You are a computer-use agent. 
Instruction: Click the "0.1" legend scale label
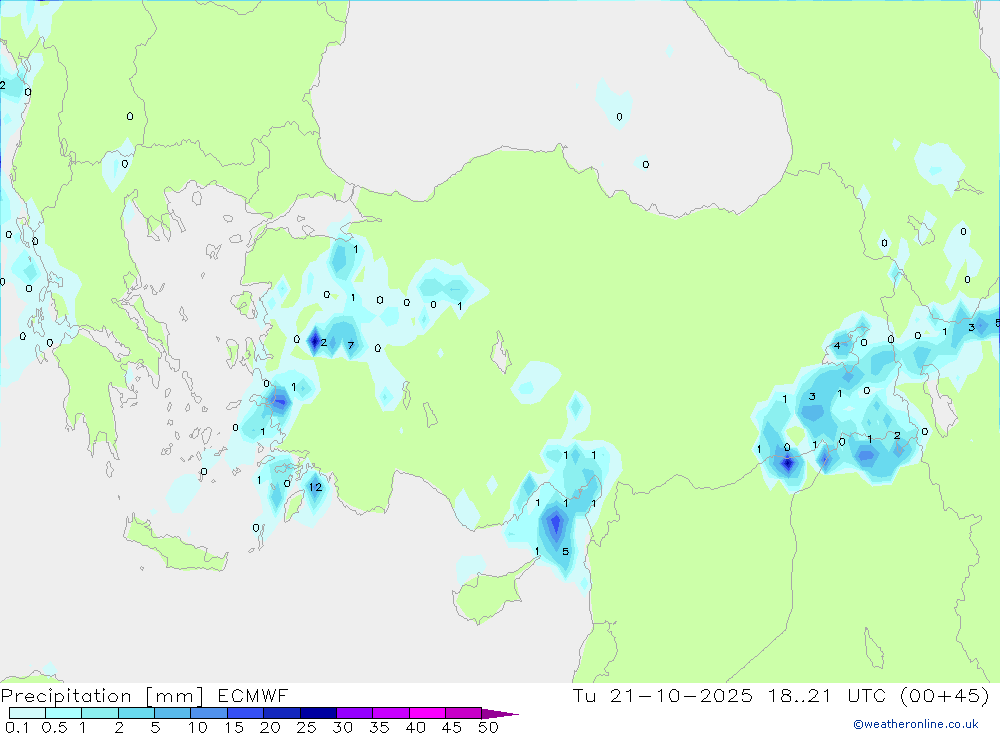click(x=17, y=727)
